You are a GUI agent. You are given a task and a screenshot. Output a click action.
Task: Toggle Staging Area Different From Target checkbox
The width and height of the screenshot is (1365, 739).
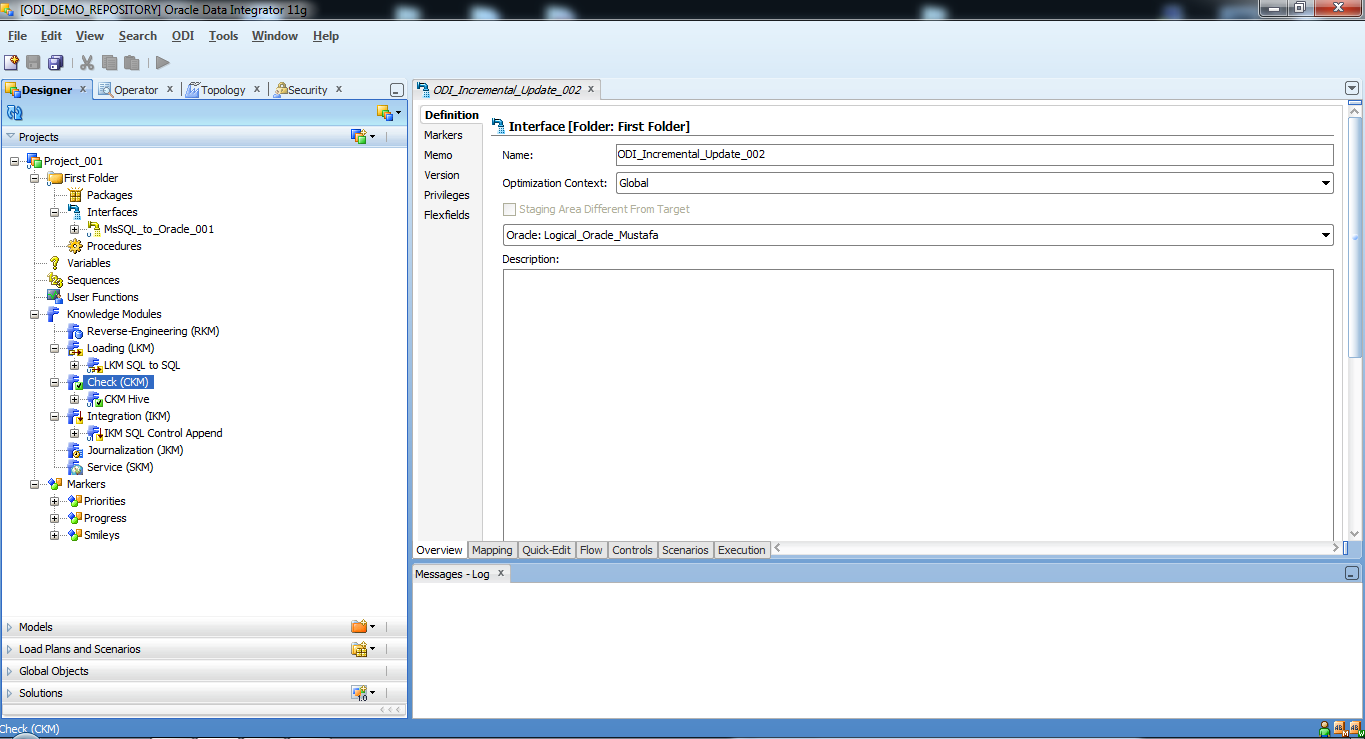click(509, 209)
